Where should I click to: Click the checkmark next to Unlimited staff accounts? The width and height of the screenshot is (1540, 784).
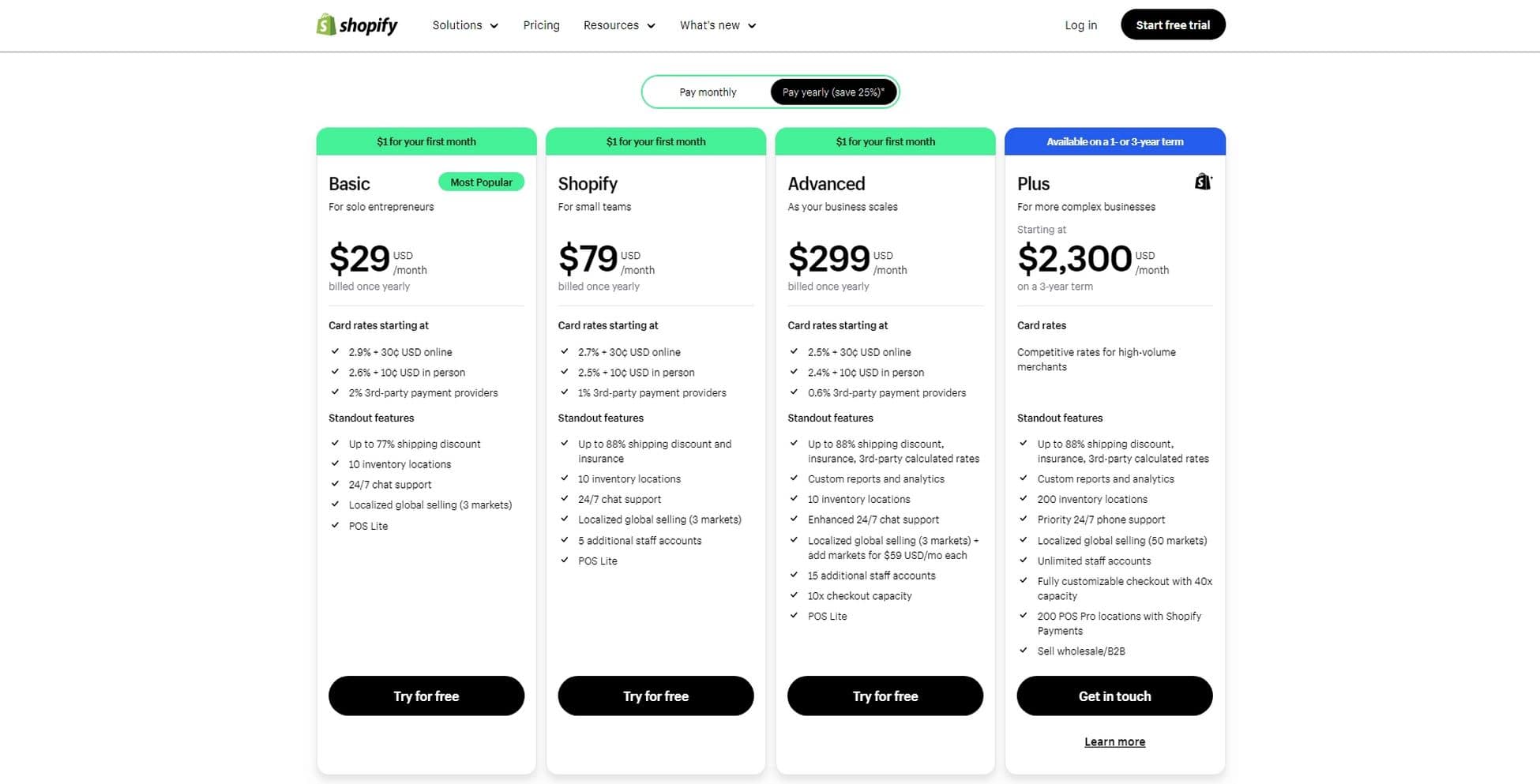coord(1024,561)
